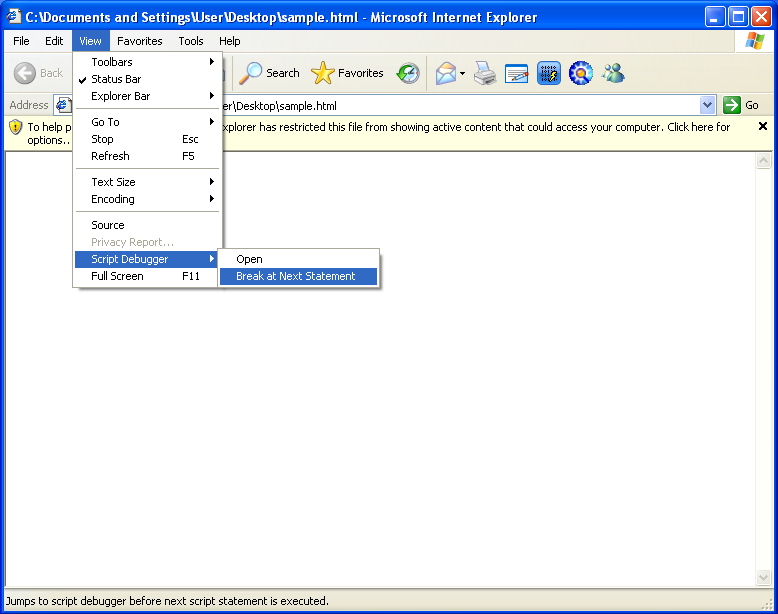778x614 pixels.
Task: Select Source in the View menu
Action: (108, 225)
